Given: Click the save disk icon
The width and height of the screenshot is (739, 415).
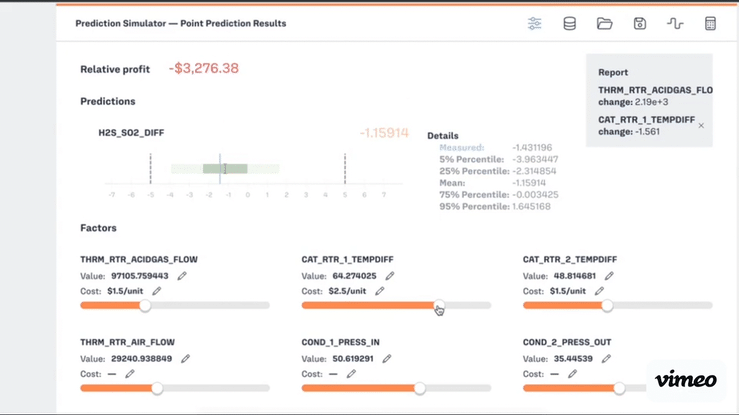Looking at the screenshot, I should (x=640, y=24).
